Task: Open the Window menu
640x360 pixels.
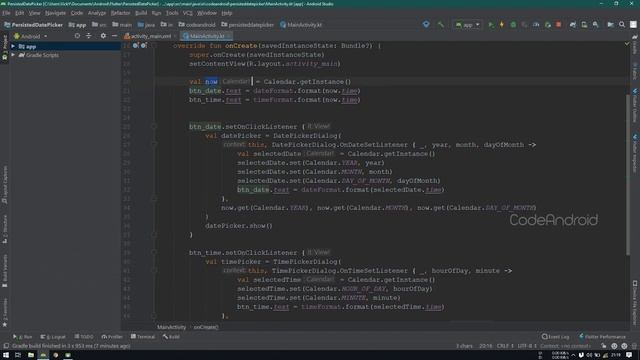Action: (x=207, y=13)
